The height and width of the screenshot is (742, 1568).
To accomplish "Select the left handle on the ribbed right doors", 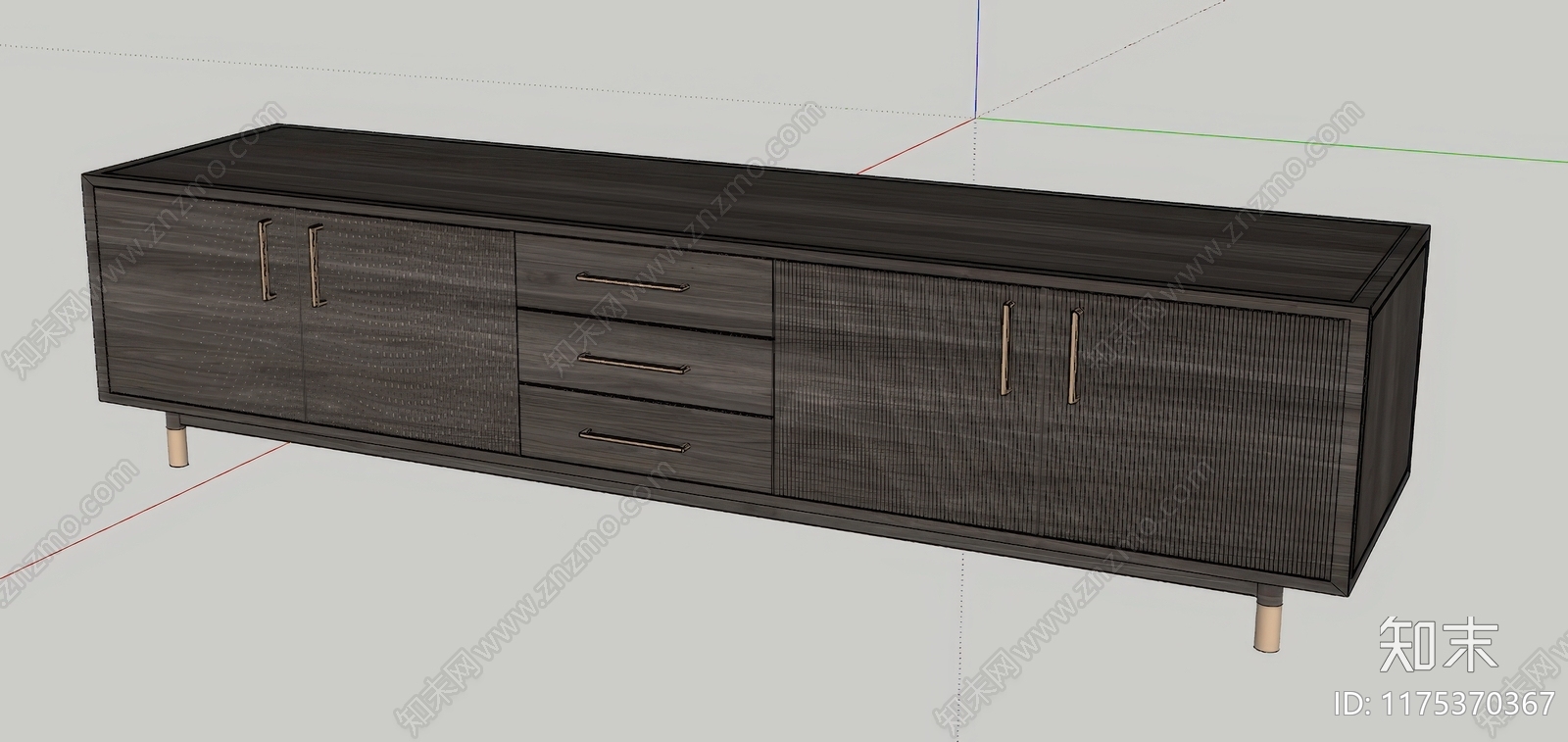I will click(1006, 348).
